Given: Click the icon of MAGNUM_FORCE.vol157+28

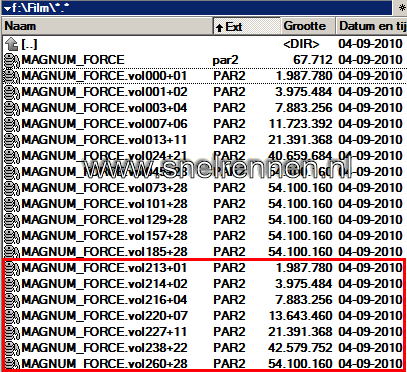Looking at the screenshot, I should tap(12, 236).
